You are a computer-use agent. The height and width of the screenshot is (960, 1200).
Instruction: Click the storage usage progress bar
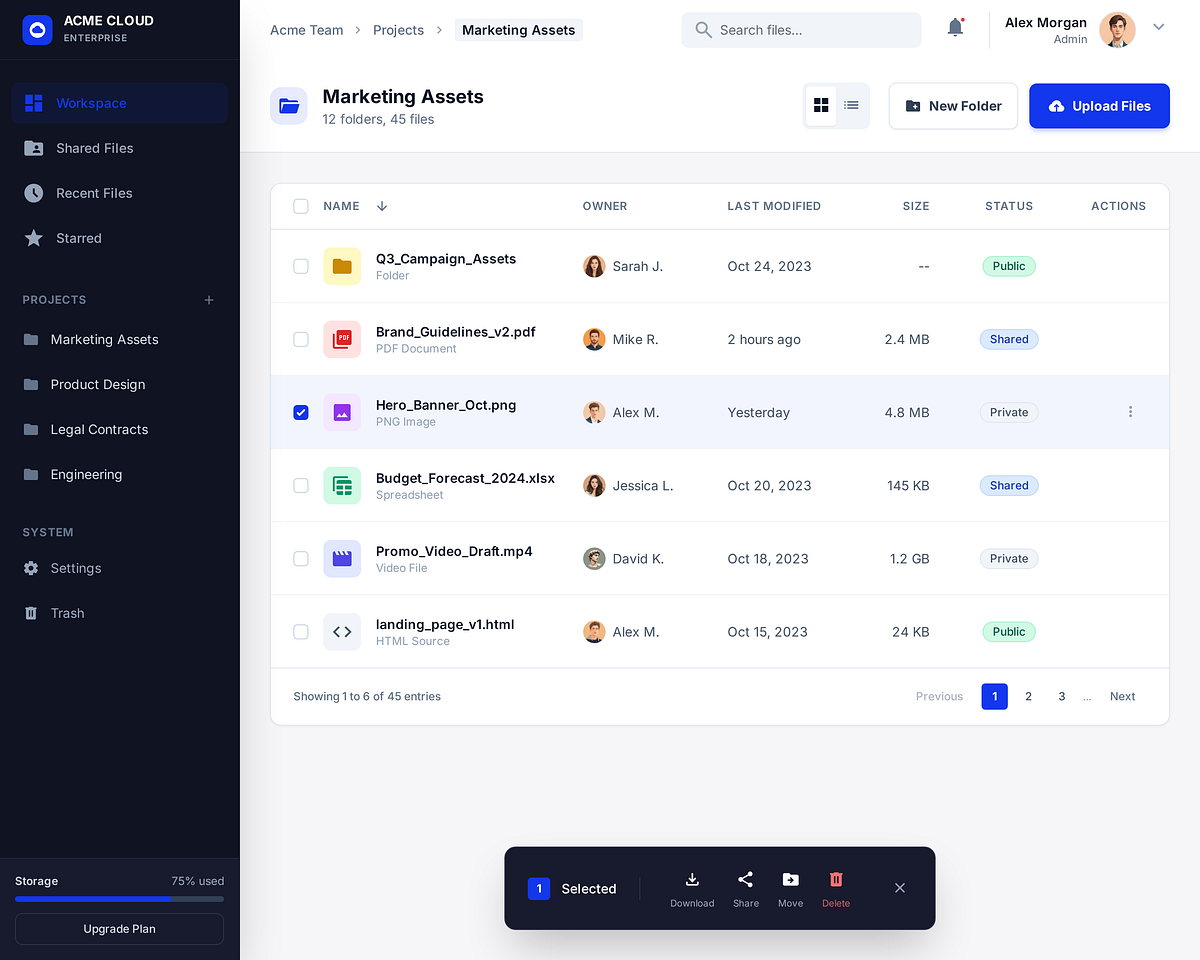coord(119,898)
